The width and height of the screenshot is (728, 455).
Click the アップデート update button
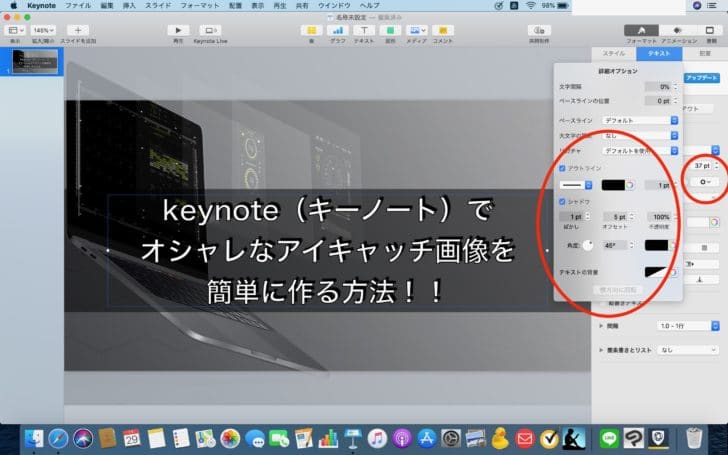click(702, 78)
